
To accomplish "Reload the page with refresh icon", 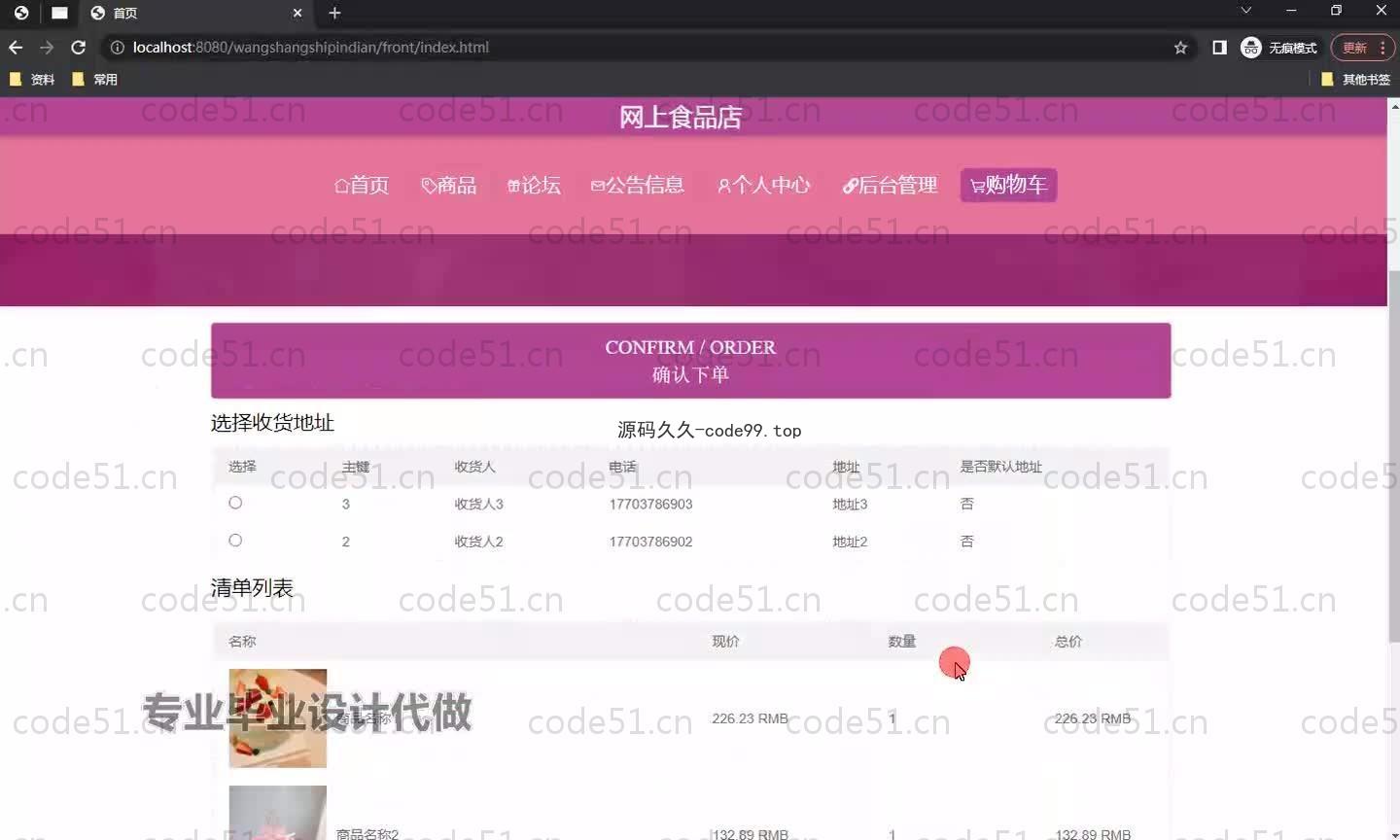I will coord(79,47).
